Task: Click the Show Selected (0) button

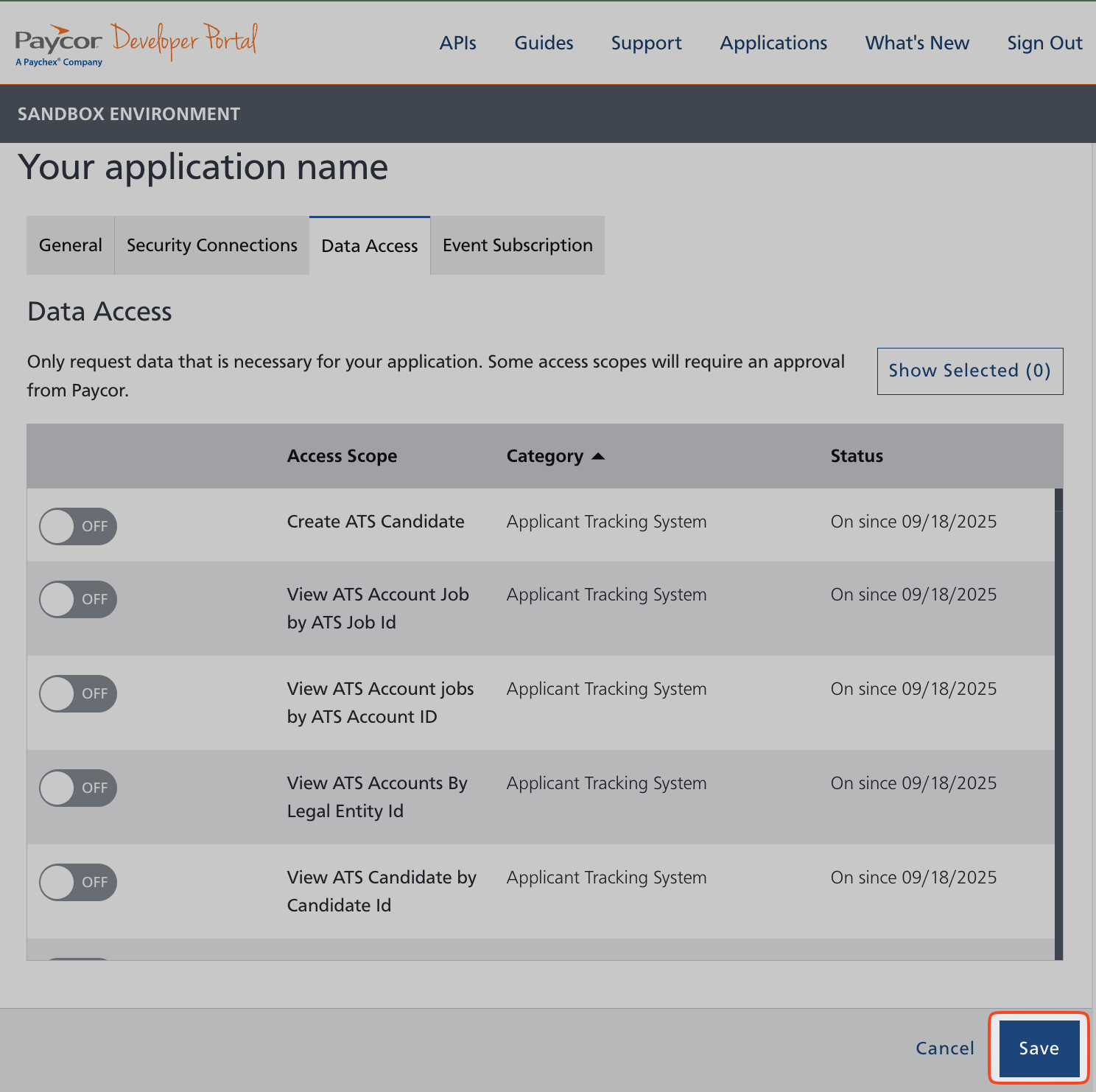Action: coord(969,371)
